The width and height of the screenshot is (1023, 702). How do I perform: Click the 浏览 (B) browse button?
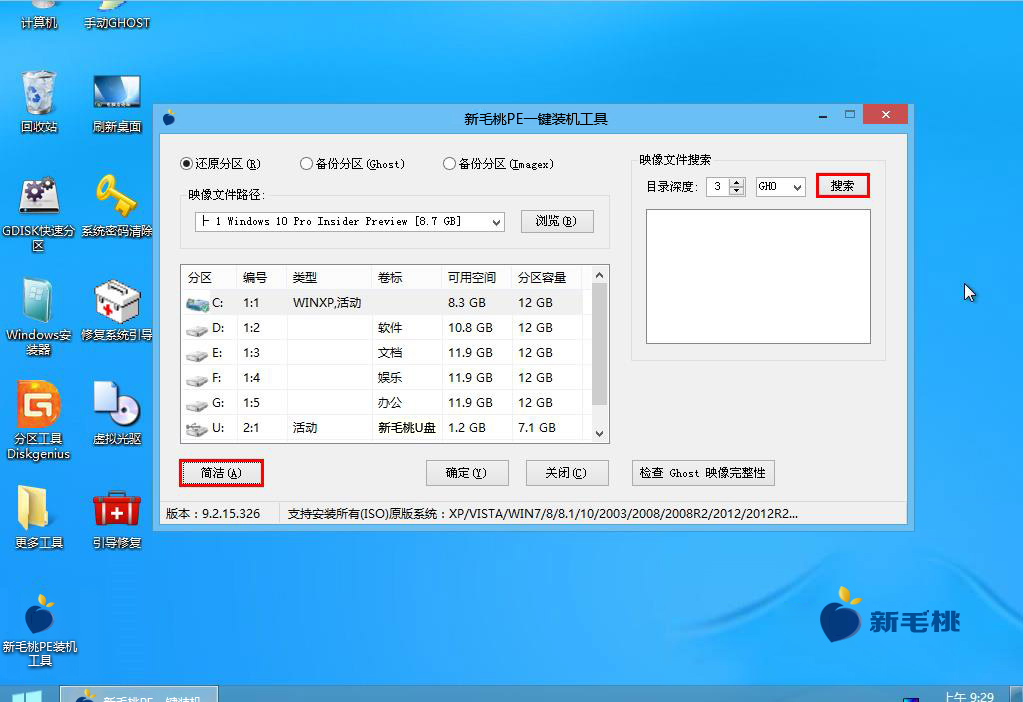(557, 221)
